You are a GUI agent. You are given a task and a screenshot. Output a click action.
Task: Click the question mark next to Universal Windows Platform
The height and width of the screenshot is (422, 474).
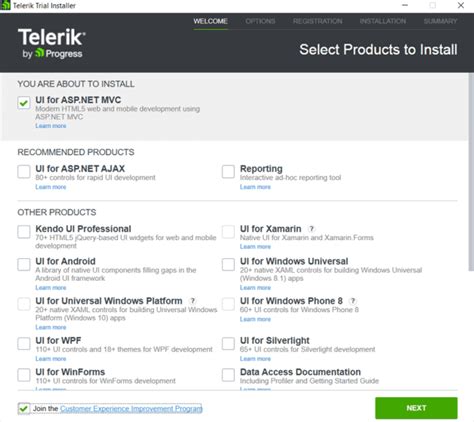pyautogui.click(x=192, y=301)
